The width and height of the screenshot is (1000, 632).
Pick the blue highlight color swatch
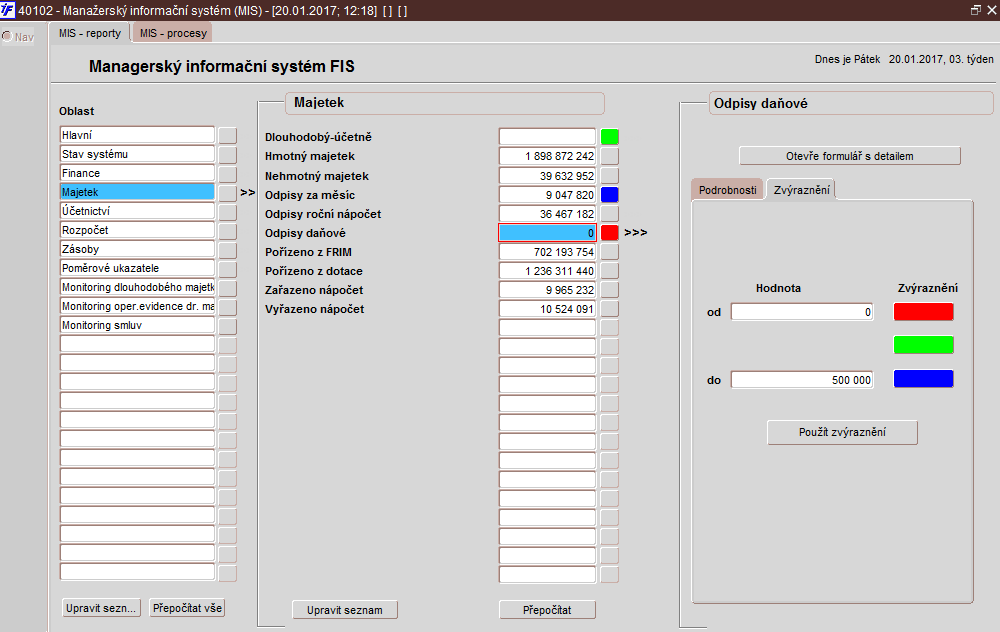pos(923,379)
